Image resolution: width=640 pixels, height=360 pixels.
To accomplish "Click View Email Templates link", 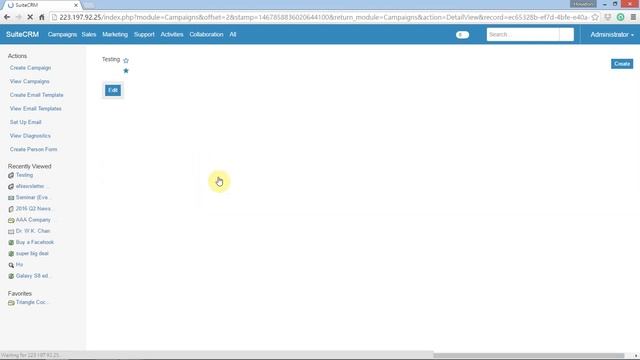I will (36, 109).
